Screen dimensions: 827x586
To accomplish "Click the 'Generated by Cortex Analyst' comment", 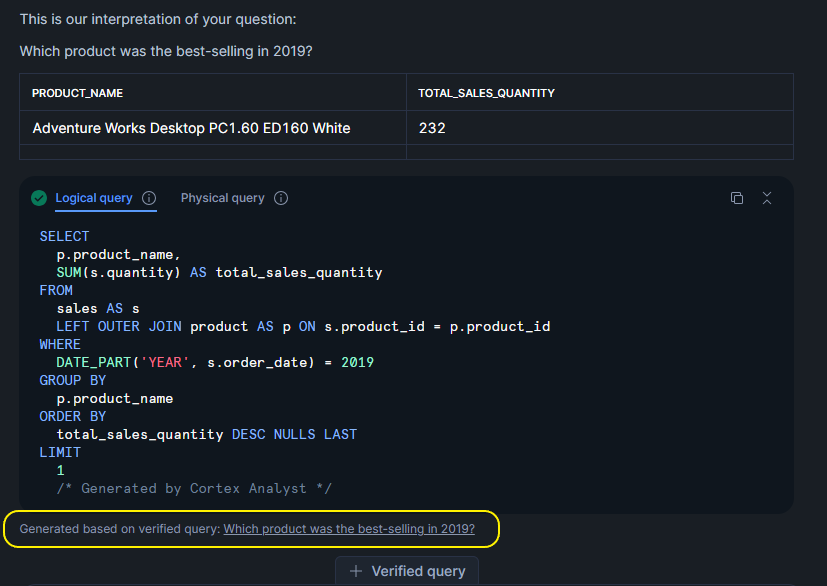I will 194,488.
